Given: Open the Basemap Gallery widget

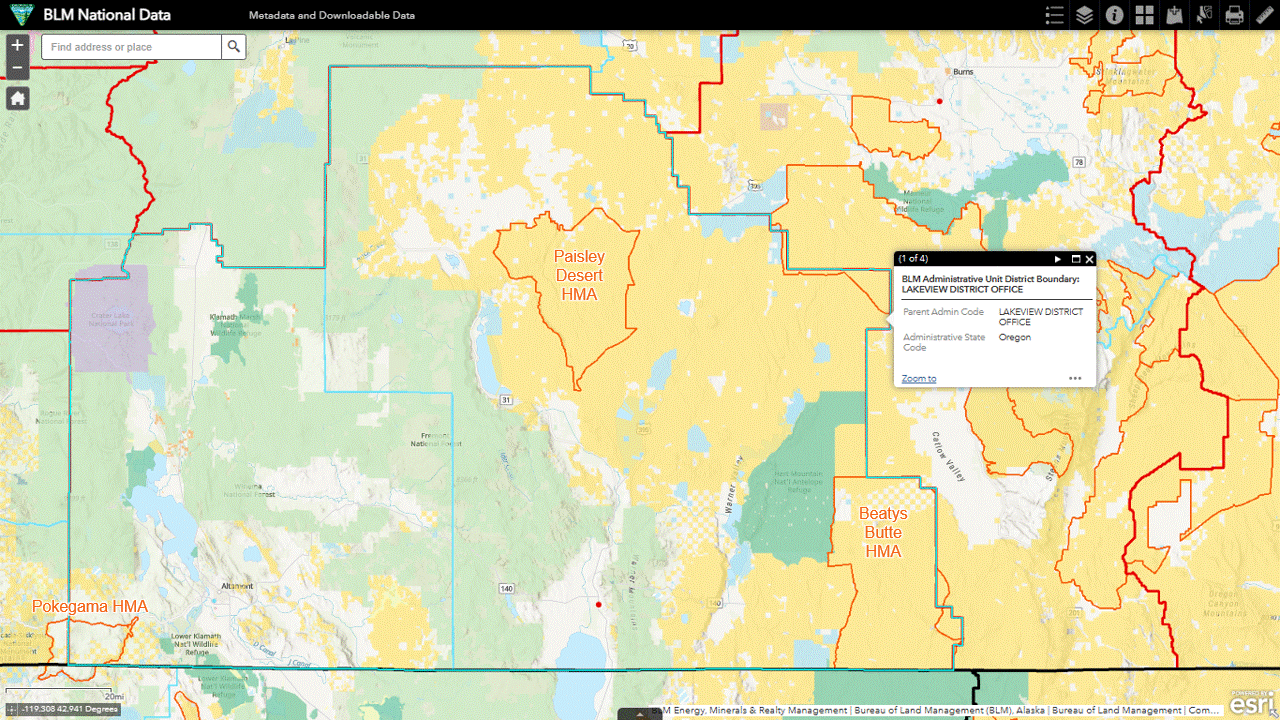Looking at the screenshot, I should pos(1144,15).
